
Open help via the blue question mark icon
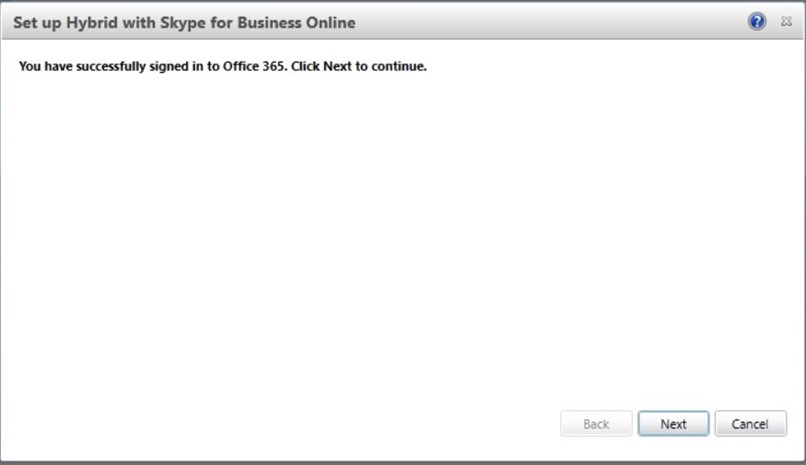point(757,22)
